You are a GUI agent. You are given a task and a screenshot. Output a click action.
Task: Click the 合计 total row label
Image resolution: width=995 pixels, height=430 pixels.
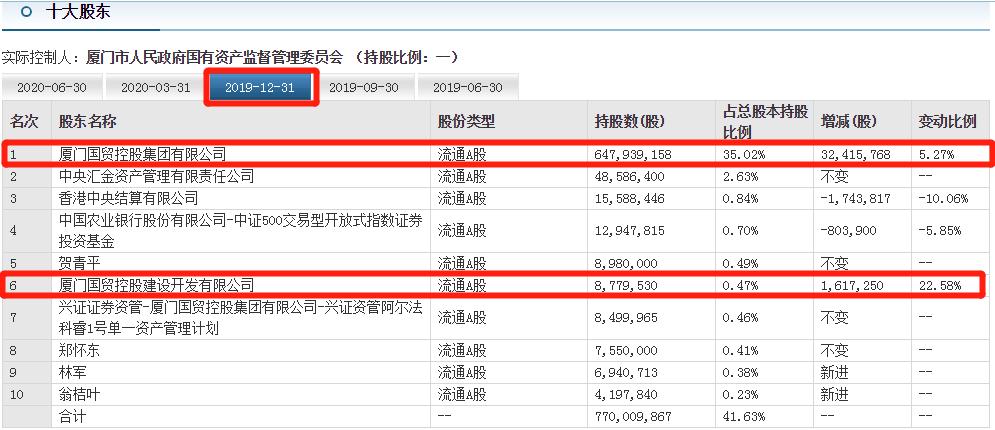pos(72,417)
